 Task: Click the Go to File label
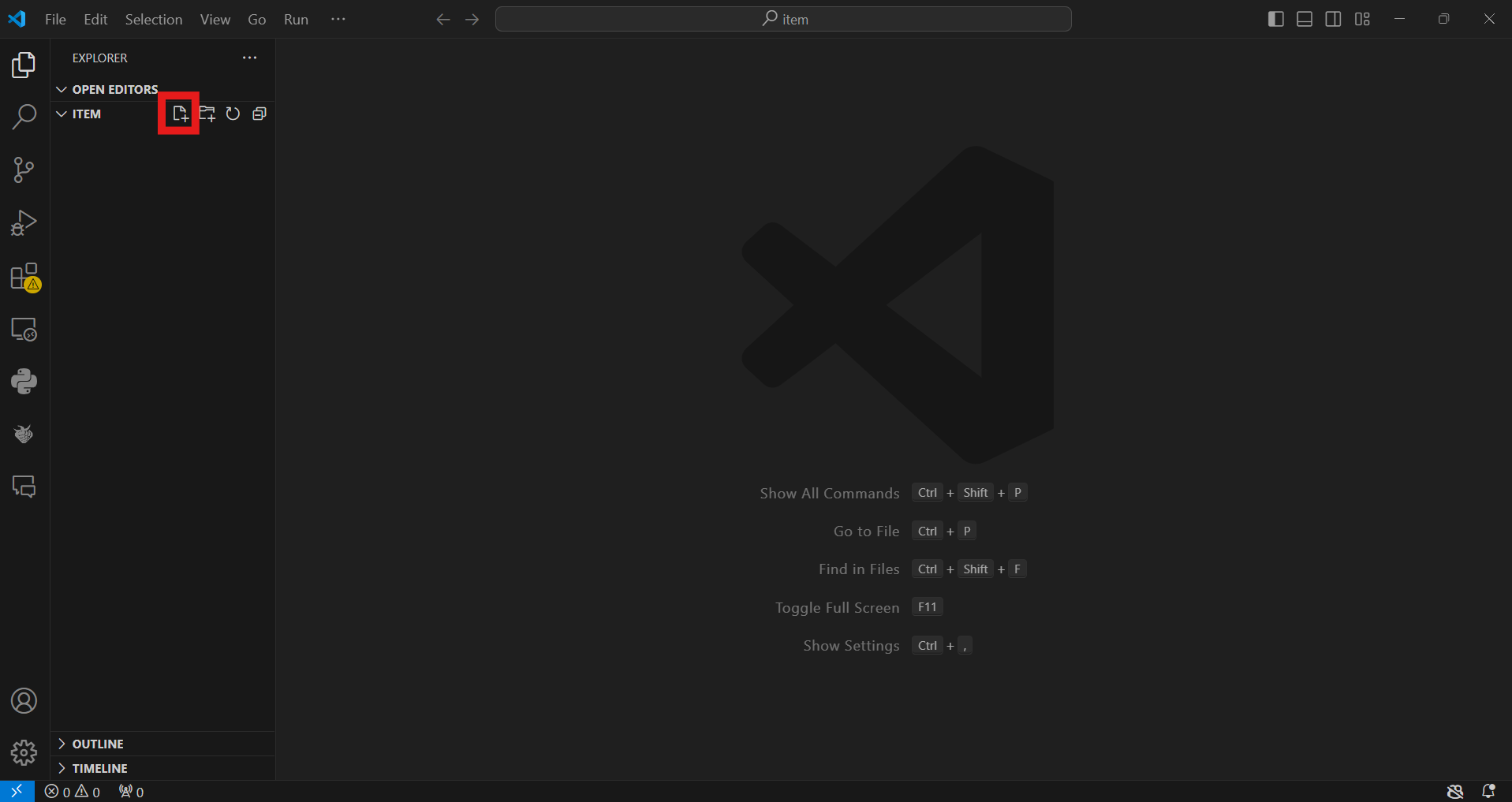866,531
